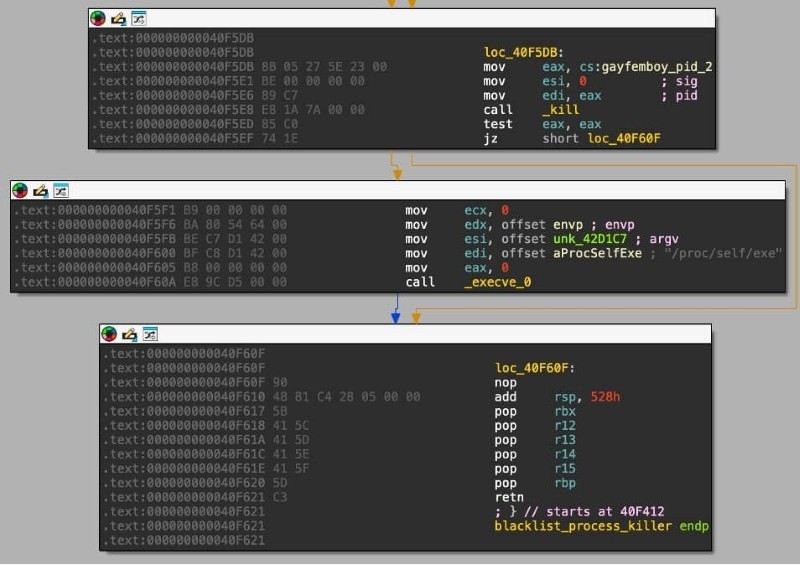Click edit icon on loc_40F60F block
Screen dimensions: 800x565
click(130, 334)
